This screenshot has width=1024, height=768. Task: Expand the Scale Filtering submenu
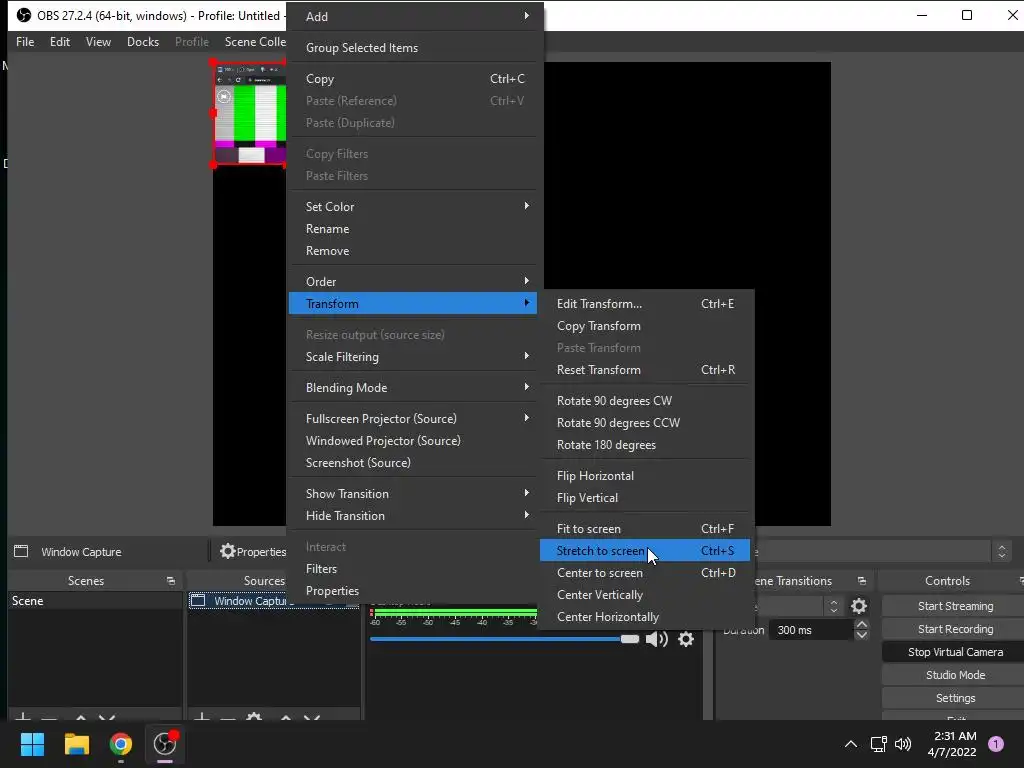pyautogui.click(x=415, y=357)
